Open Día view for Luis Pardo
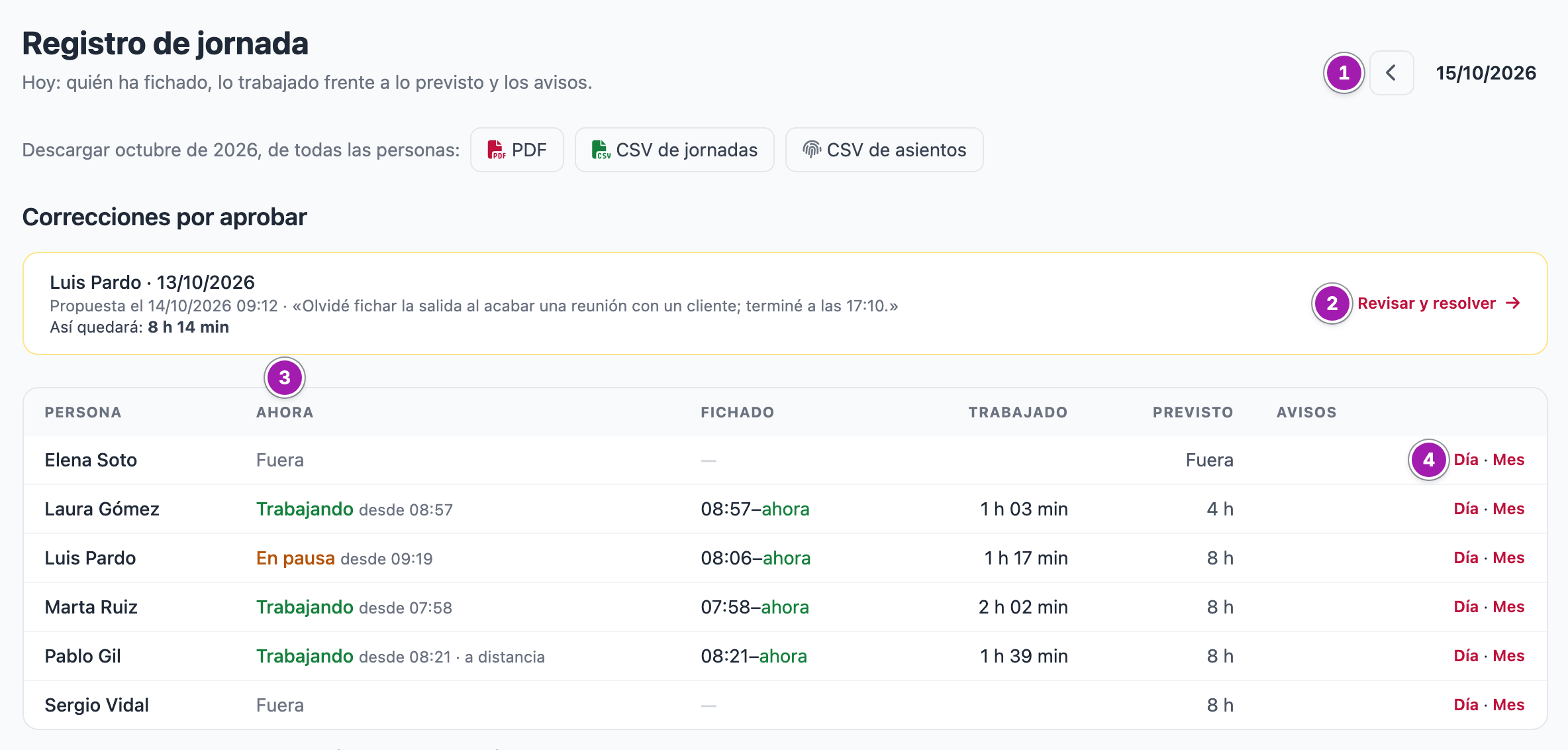Screen dimensions: 1568x750 tap(1466, 558)
